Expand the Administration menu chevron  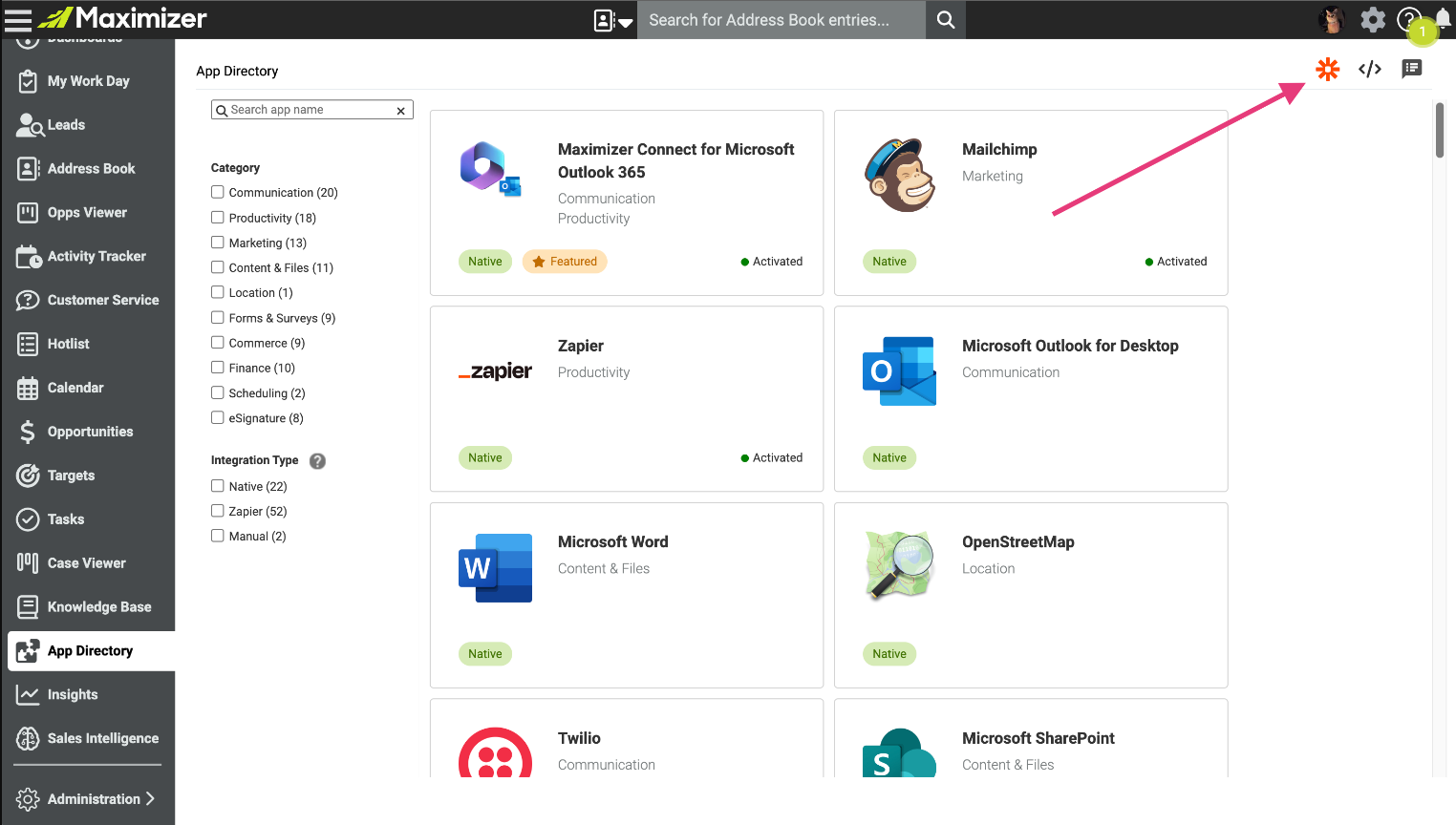click(x=150, y=799)
